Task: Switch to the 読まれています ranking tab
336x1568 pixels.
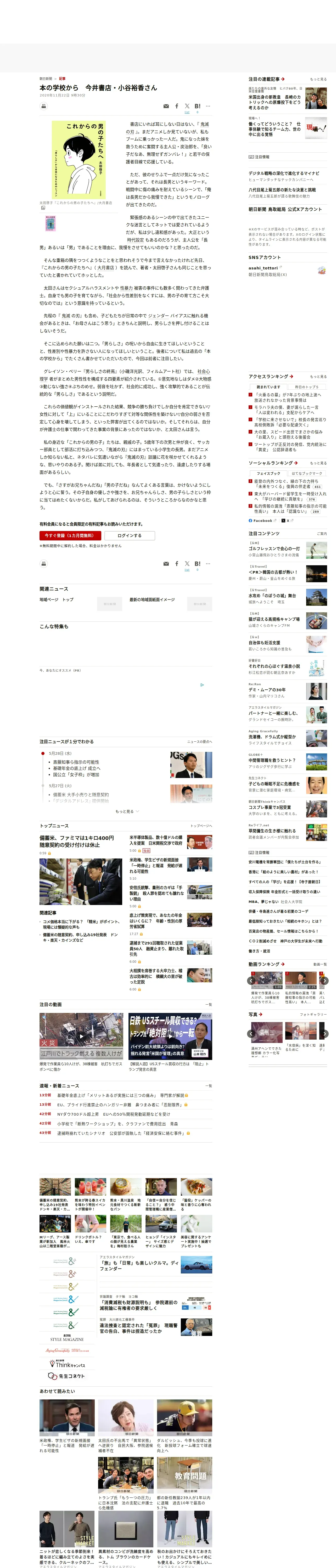Action: point(268,387)
